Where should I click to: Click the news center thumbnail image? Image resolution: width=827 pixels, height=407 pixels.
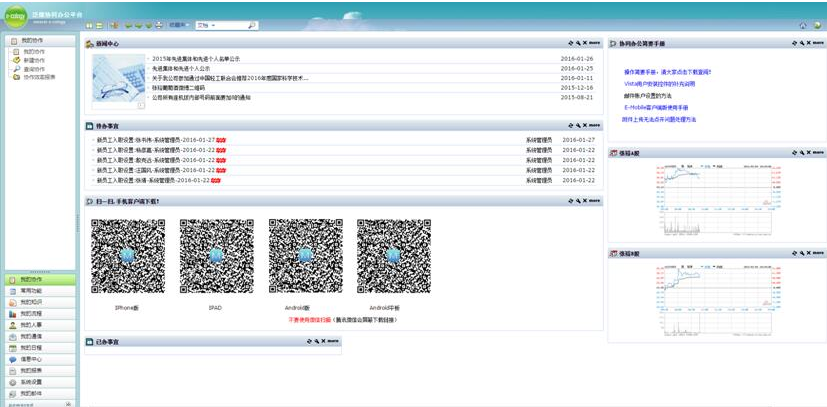tap(118, 78)
